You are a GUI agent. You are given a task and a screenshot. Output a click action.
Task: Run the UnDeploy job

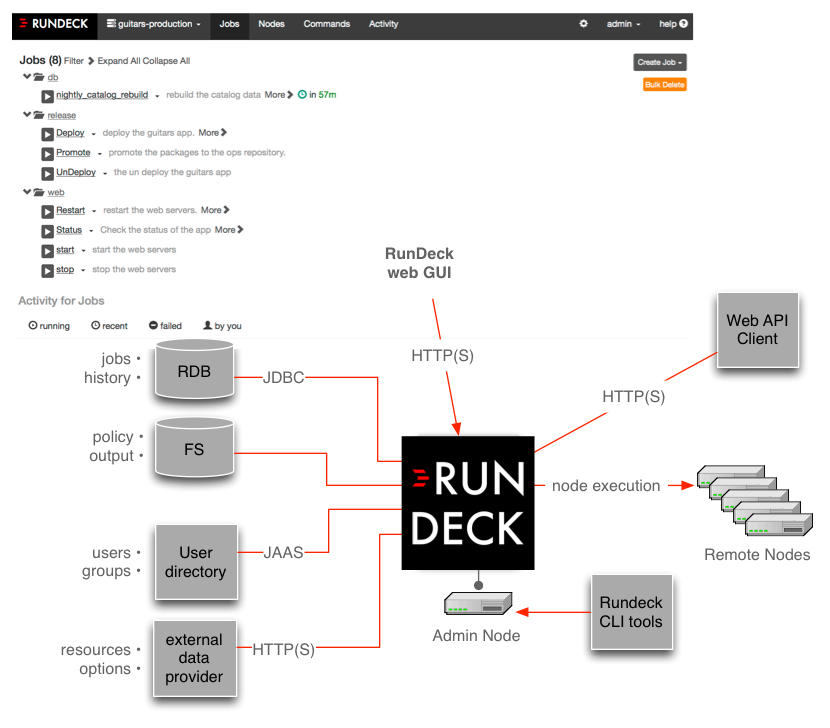(46, 172)
